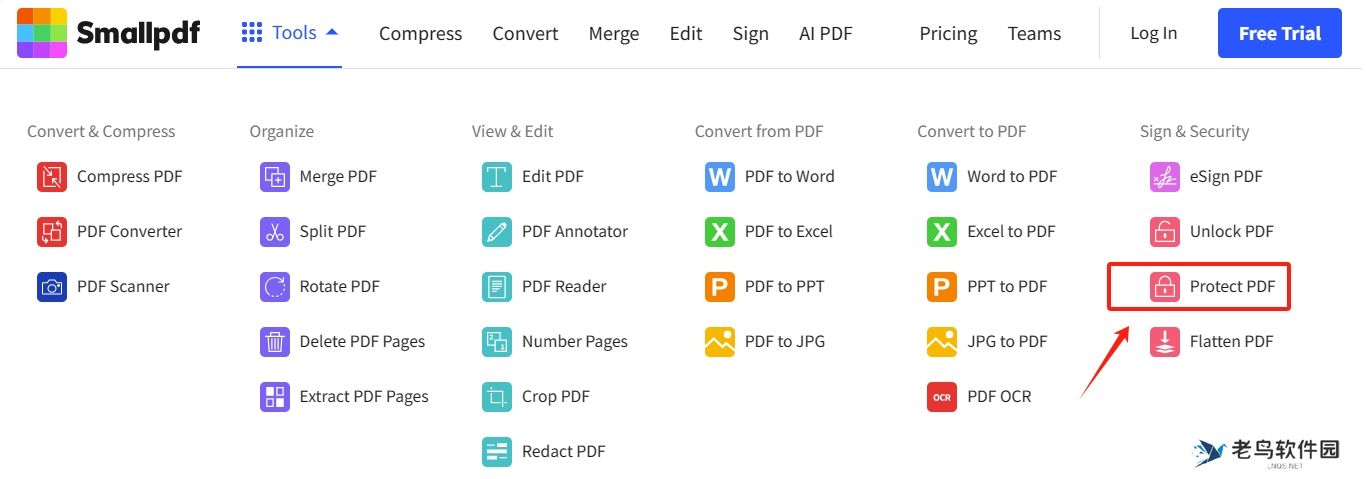The image size is (1366, 479).
Task: Click the Smallpdf logo
Action: (108, 33)
